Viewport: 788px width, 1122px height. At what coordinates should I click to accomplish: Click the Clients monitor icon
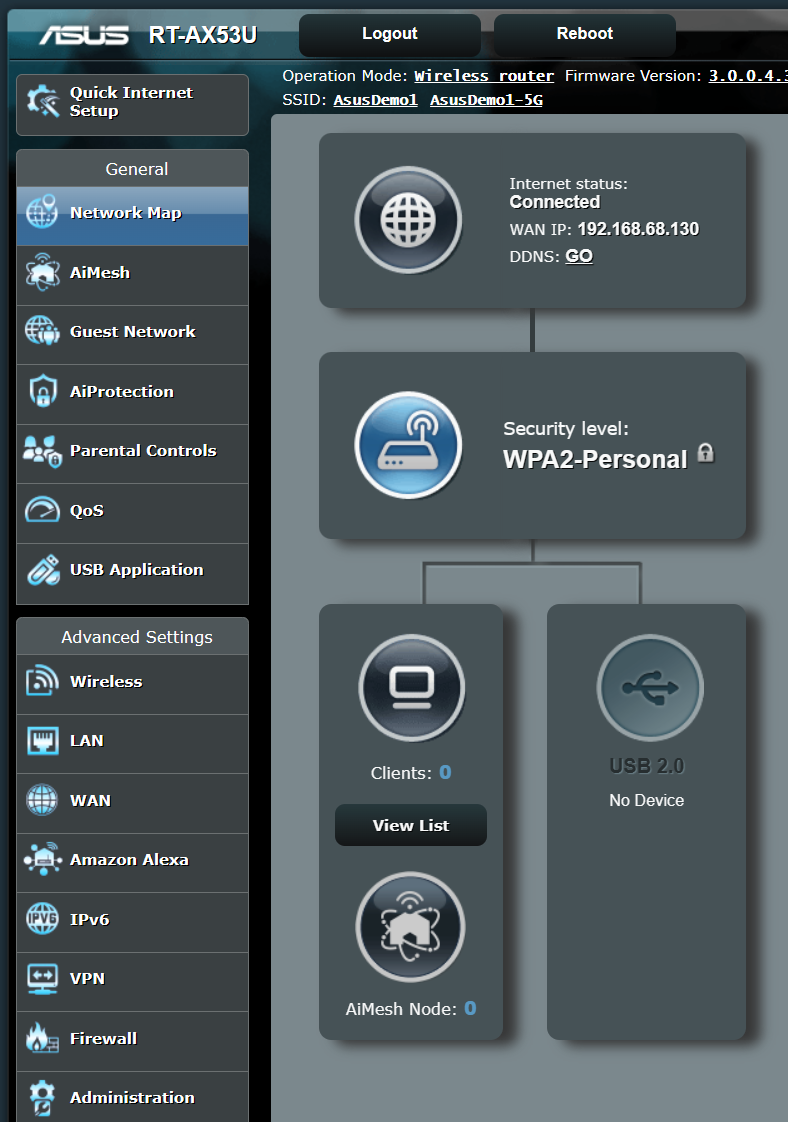(x=412, y=687)
